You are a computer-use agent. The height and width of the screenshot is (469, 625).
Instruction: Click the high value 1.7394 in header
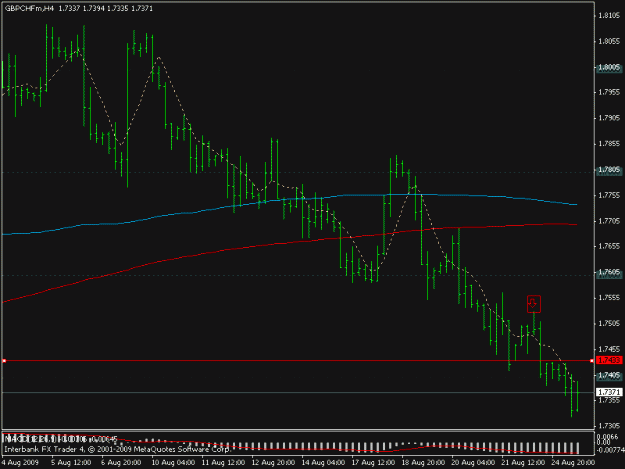click(94, 8)
